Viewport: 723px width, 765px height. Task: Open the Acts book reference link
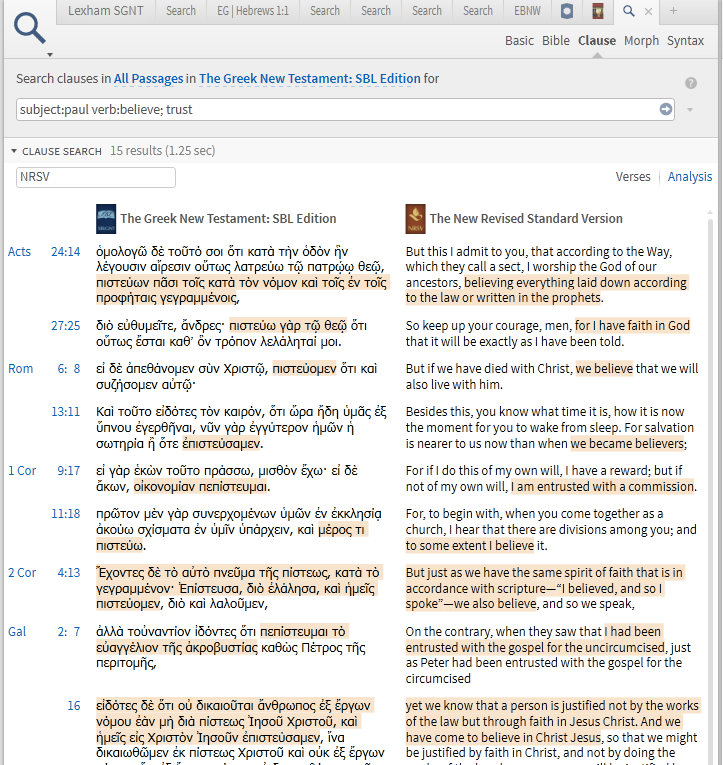(x=20, y=252)
